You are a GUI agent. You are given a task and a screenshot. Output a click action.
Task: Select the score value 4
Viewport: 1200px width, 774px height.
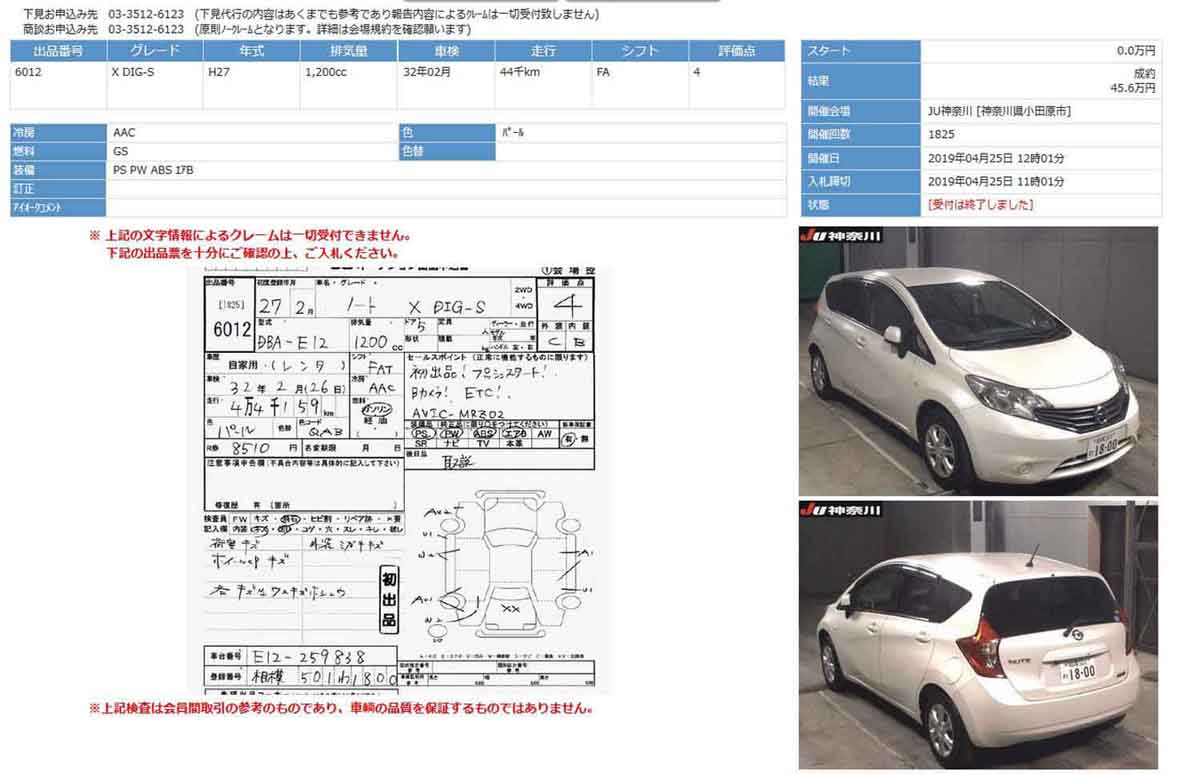(696, 72)
